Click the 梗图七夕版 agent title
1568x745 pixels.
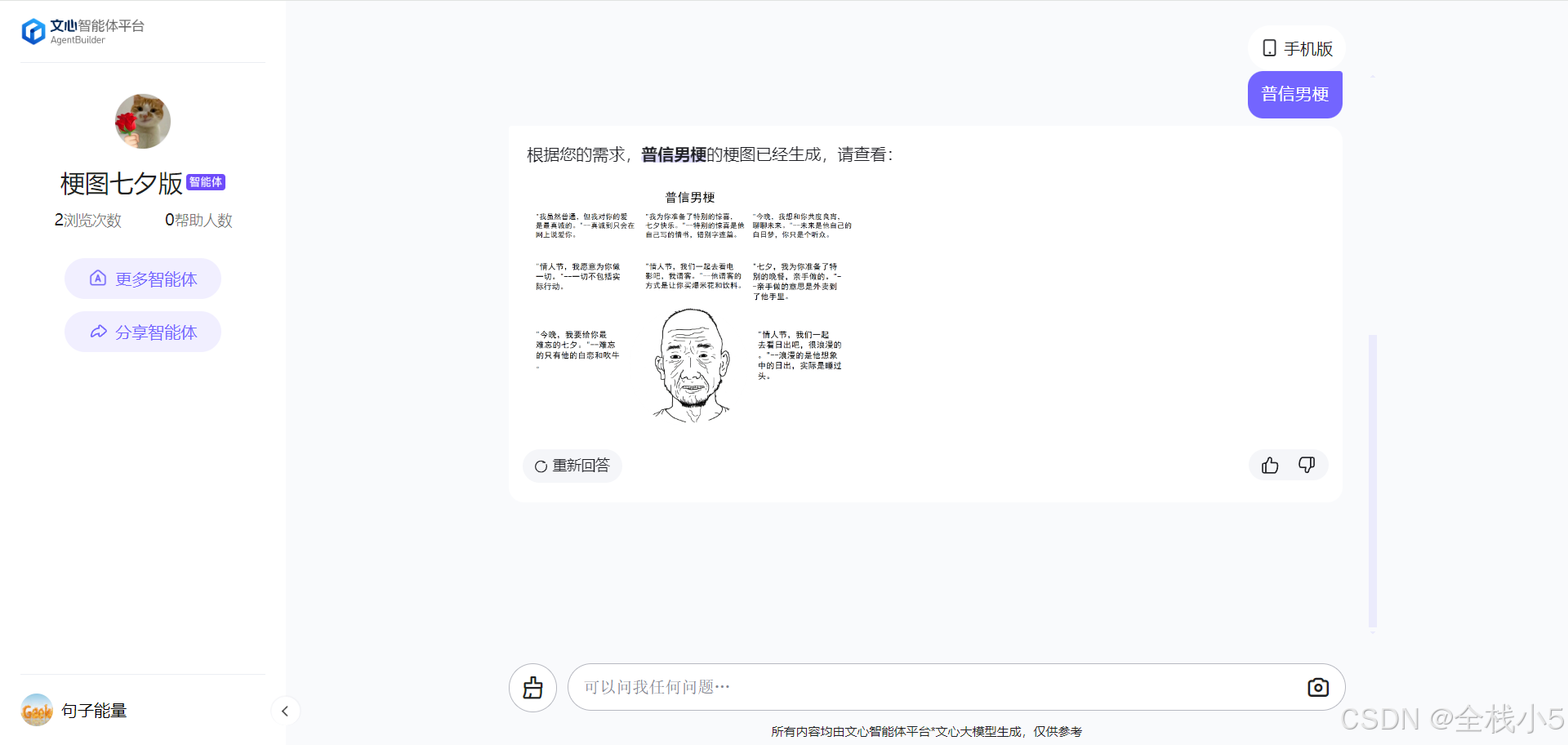tap(121, 184)
